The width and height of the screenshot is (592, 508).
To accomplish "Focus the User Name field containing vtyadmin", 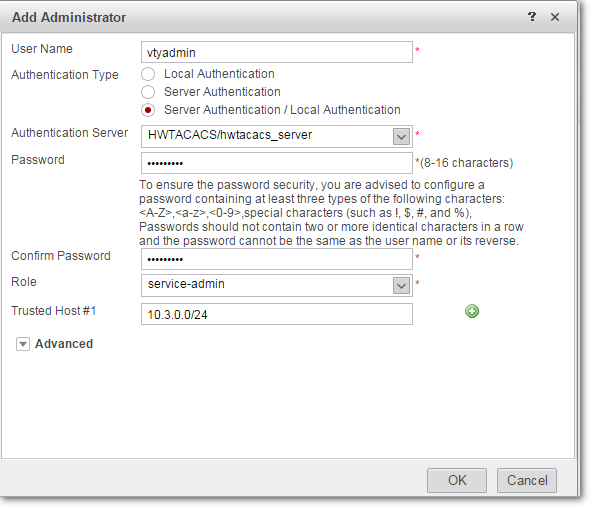I will coord(277,52).
